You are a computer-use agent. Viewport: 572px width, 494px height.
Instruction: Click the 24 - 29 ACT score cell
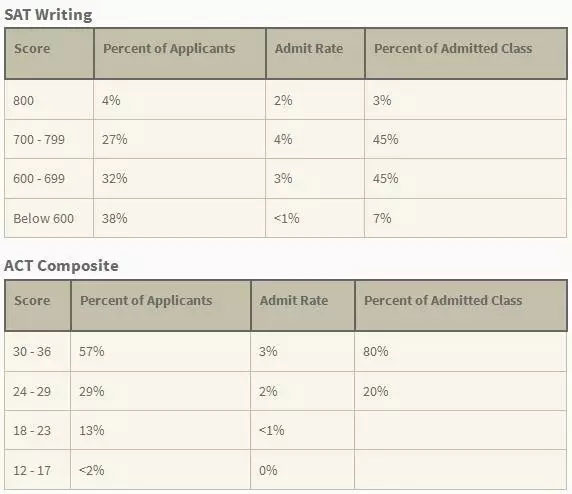coord(38,391)
